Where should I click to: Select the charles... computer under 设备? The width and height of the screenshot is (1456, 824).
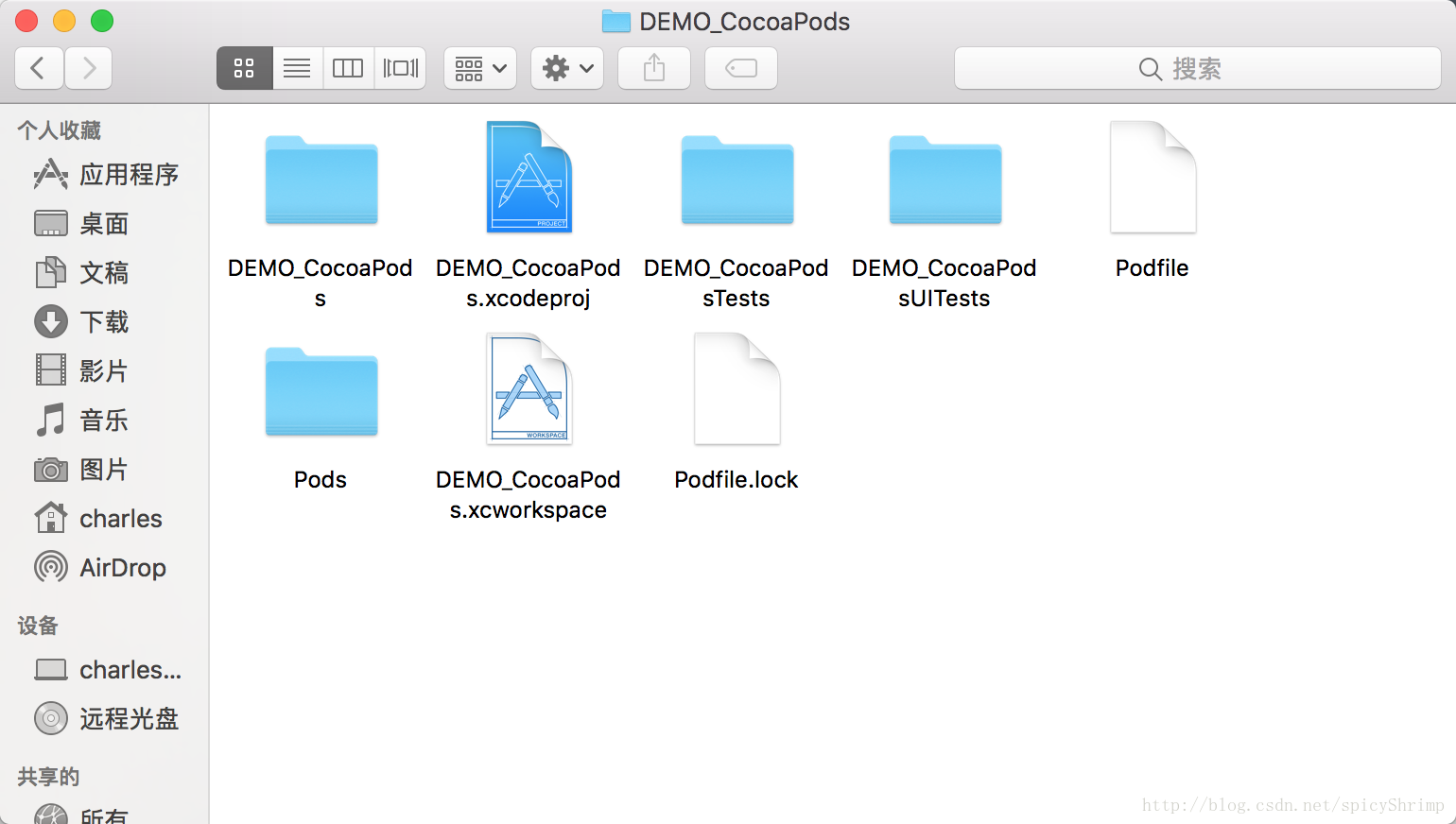(x=104, y=670)
